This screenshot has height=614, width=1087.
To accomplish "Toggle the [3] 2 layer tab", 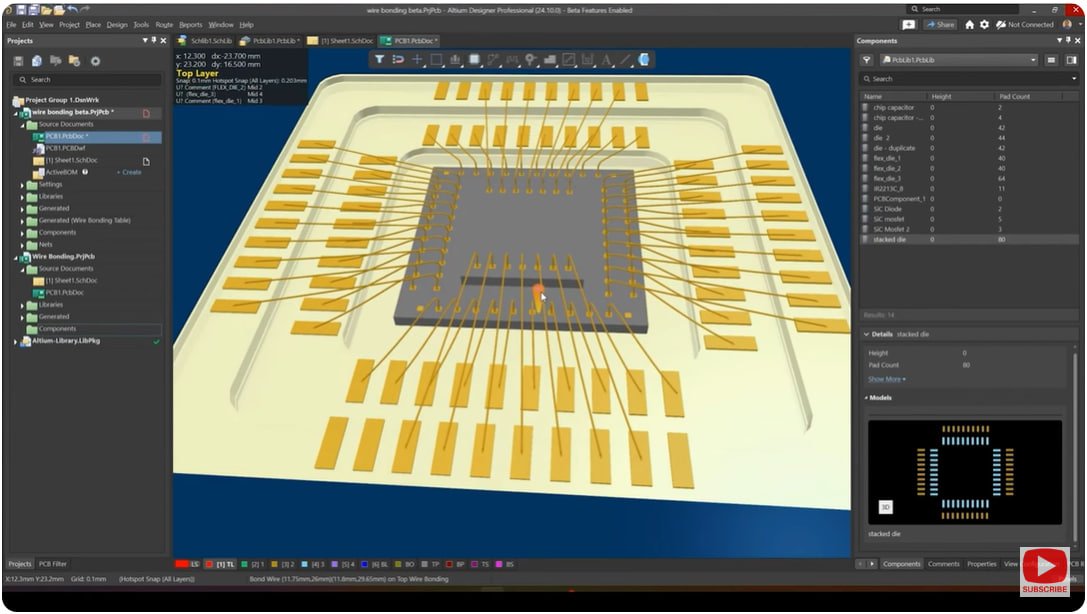I will pos(283,565).
